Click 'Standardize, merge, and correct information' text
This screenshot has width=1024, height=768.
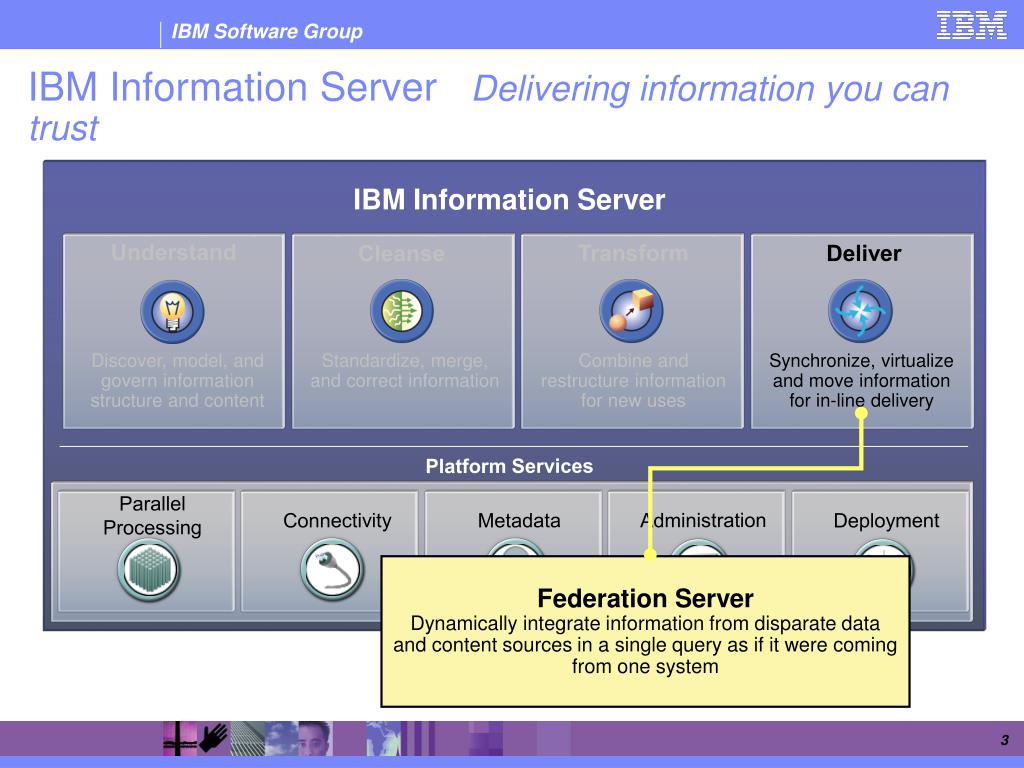pos(405,370)
